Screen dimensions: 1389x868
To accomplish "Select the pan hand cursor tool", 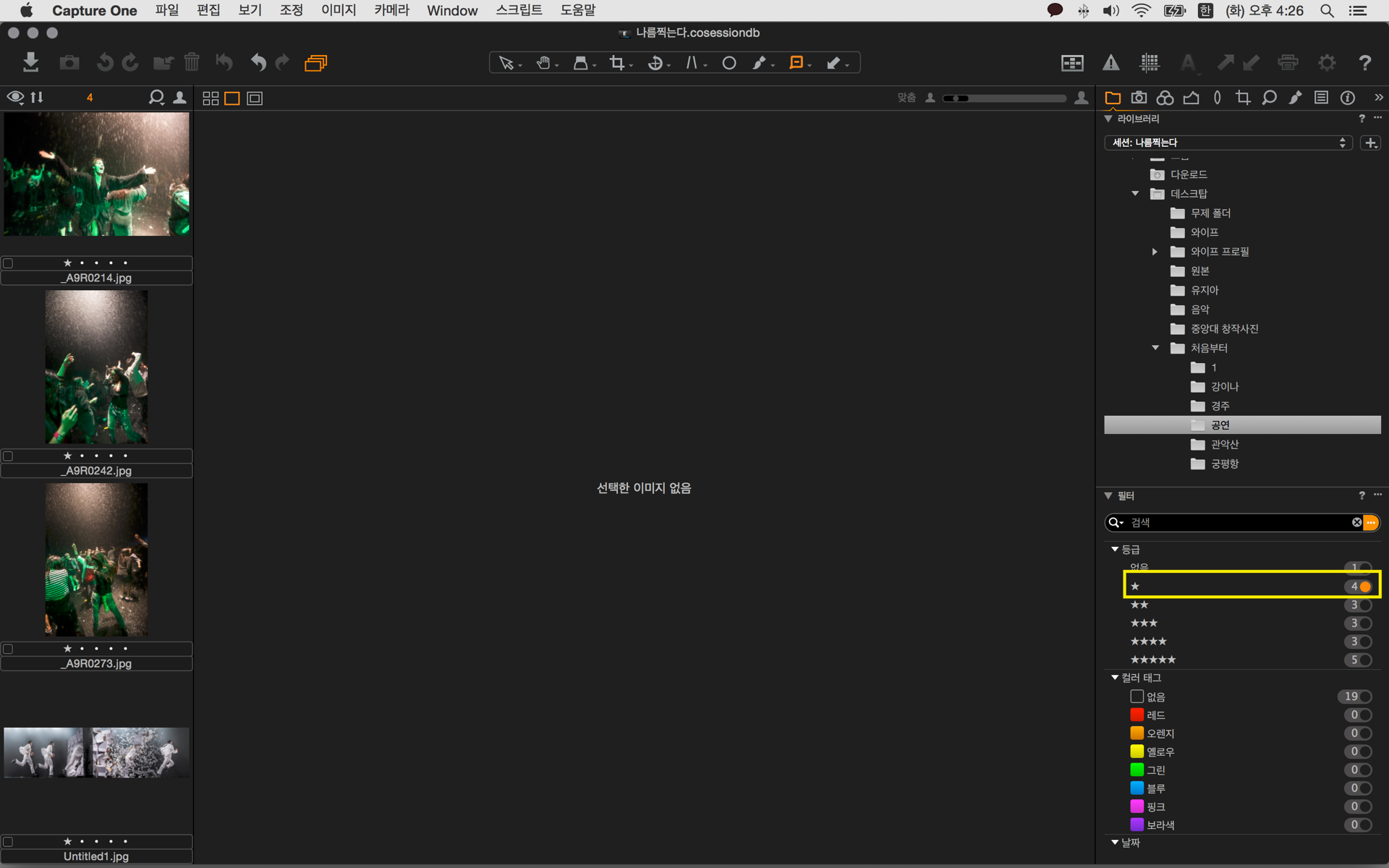I will tap(543, 63).
